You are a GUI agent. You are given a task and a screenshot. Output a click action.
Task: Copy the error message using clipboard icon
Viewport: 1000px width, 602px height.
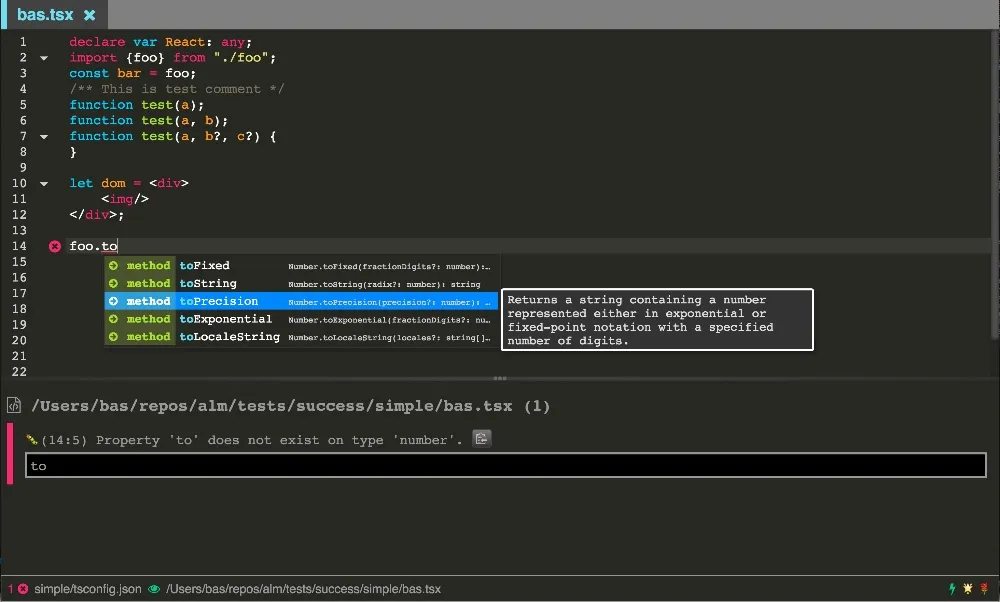pos(481,438)
